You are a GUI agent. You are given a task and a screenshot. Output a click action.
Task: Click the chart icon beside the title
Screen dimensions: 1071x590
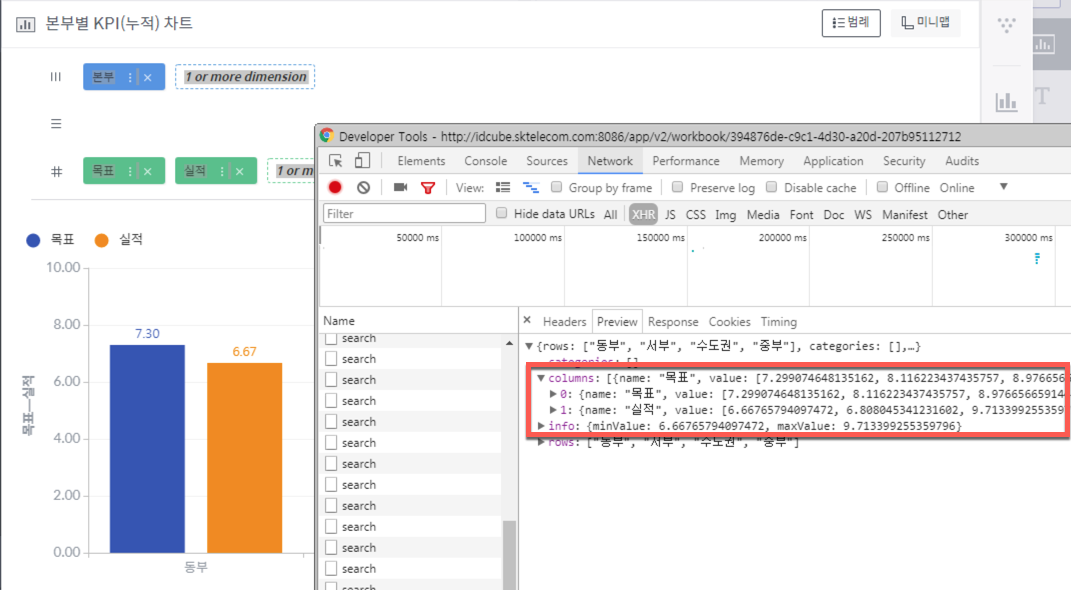(25, 24)
